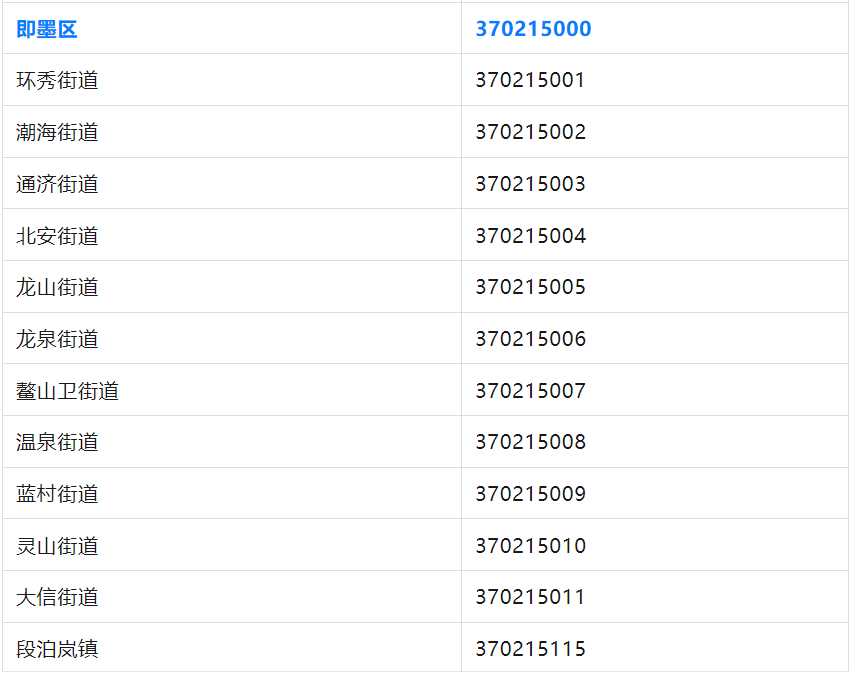Click the 温泉街道 name cell

(58, 443)
